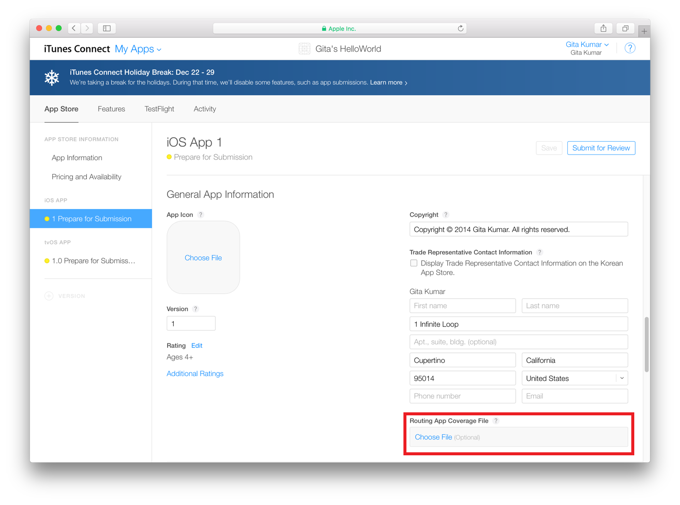Click the Last name field
This screenshot has height=505, width=680.
coord(575,305)
